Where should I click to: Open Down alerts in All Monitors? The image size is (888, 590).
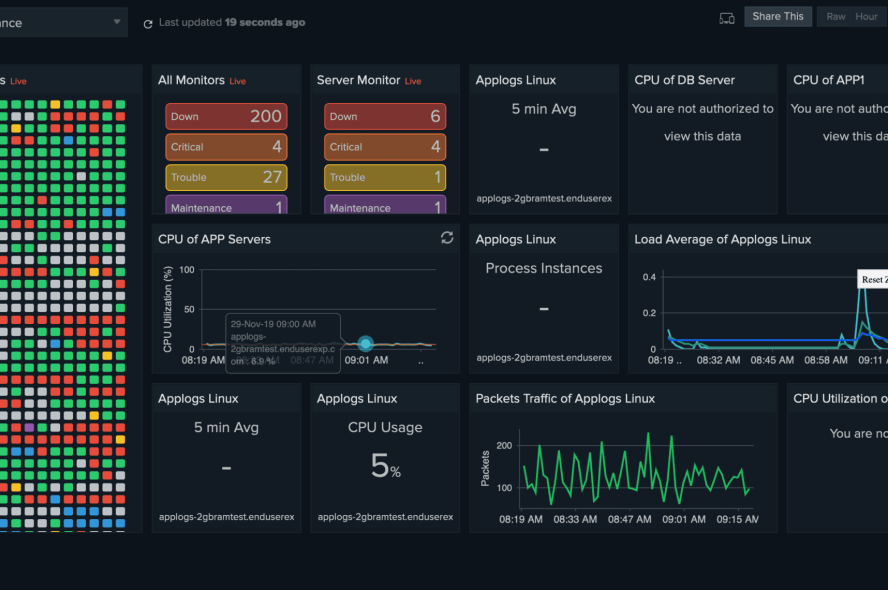tap(226, 116)
